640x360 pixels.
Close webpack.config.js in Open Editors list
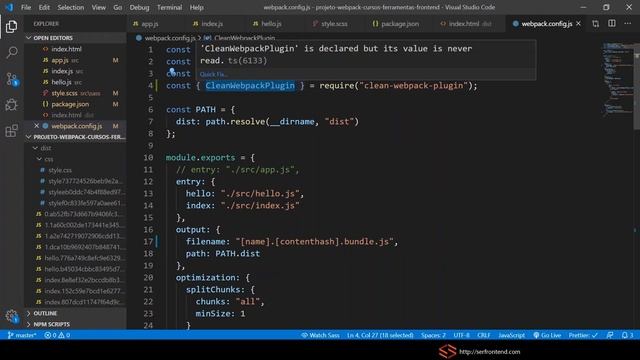36,126
